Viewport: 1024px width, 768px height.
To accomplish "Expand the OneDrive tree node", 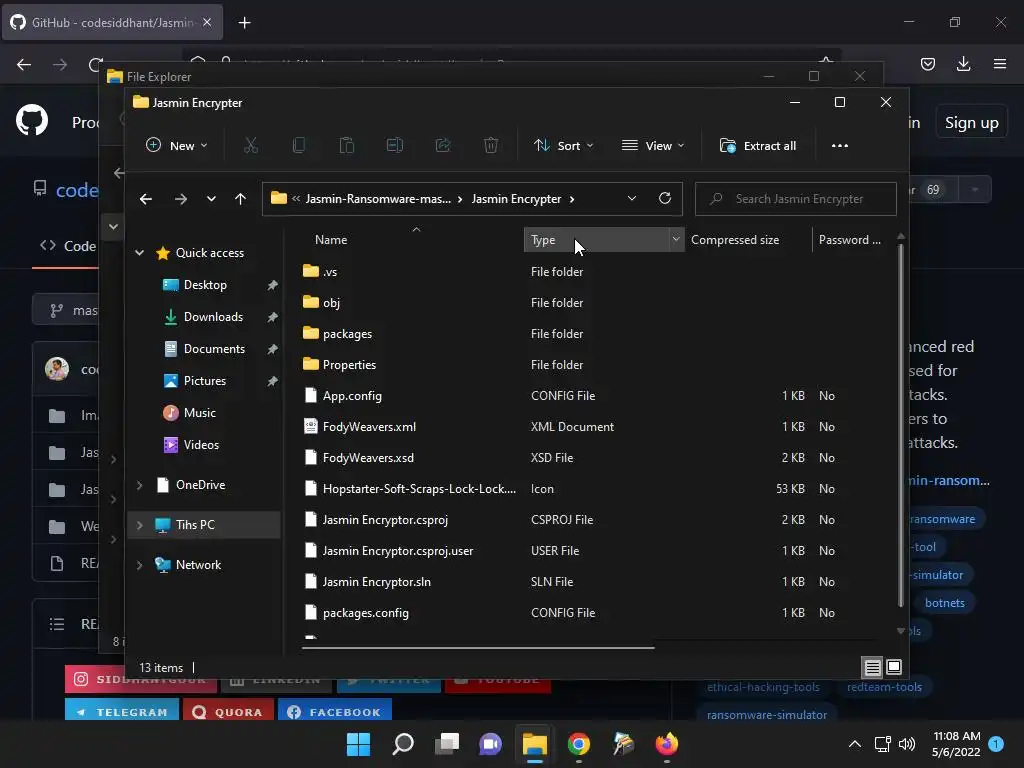I will click(x=139, y=485).
